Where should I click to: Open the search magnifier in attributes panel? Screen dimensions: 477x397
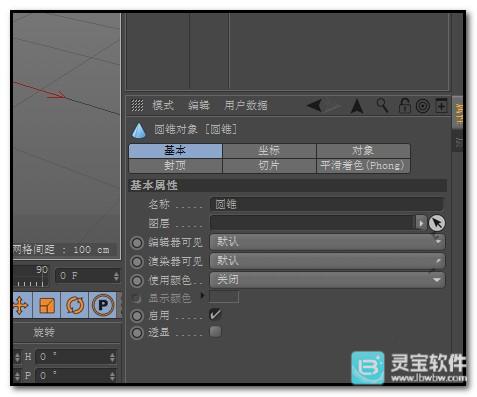click(x=382, y=105)
